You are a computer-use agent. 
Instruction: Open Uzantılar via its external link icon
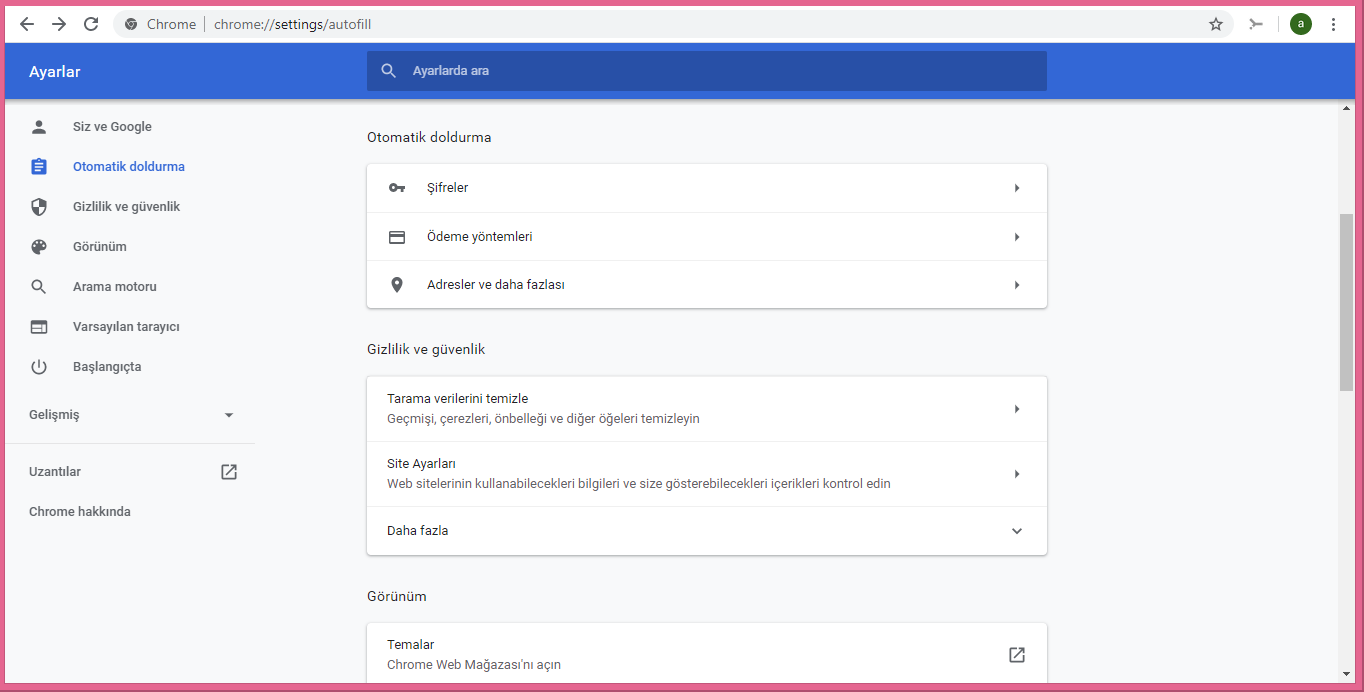pos(229,470)
